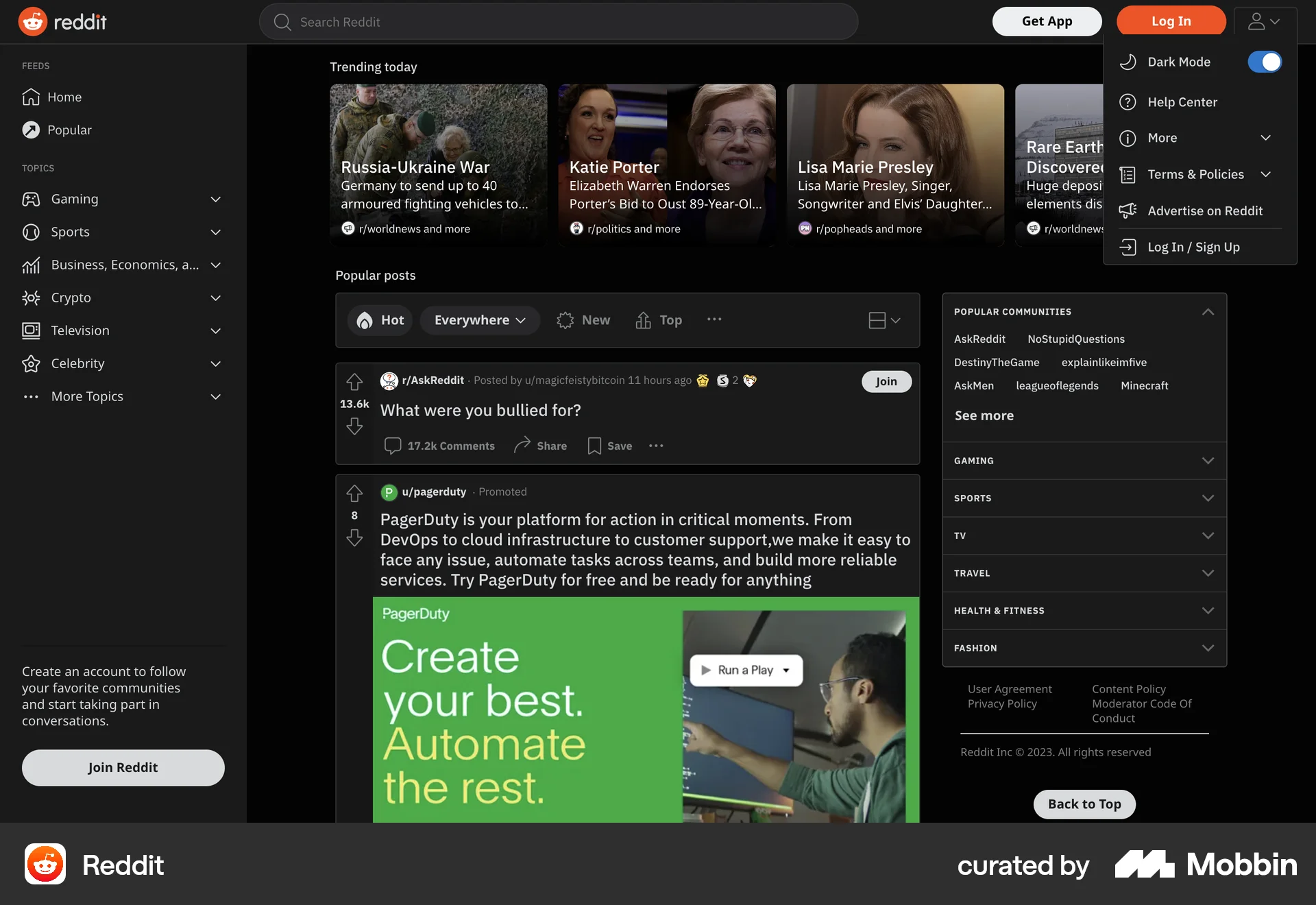
Task: Open the user profile menu icon
Action: (1263, 21)
